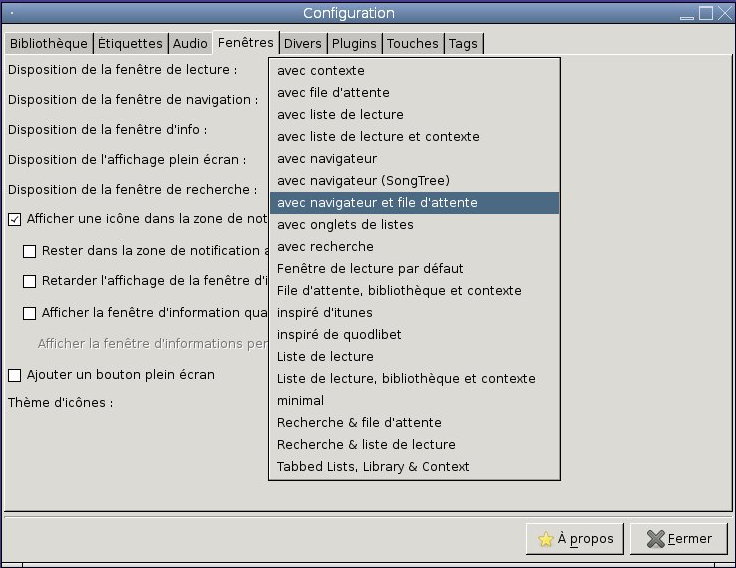Switch to the Bibliothèque tab

[48, 44]
